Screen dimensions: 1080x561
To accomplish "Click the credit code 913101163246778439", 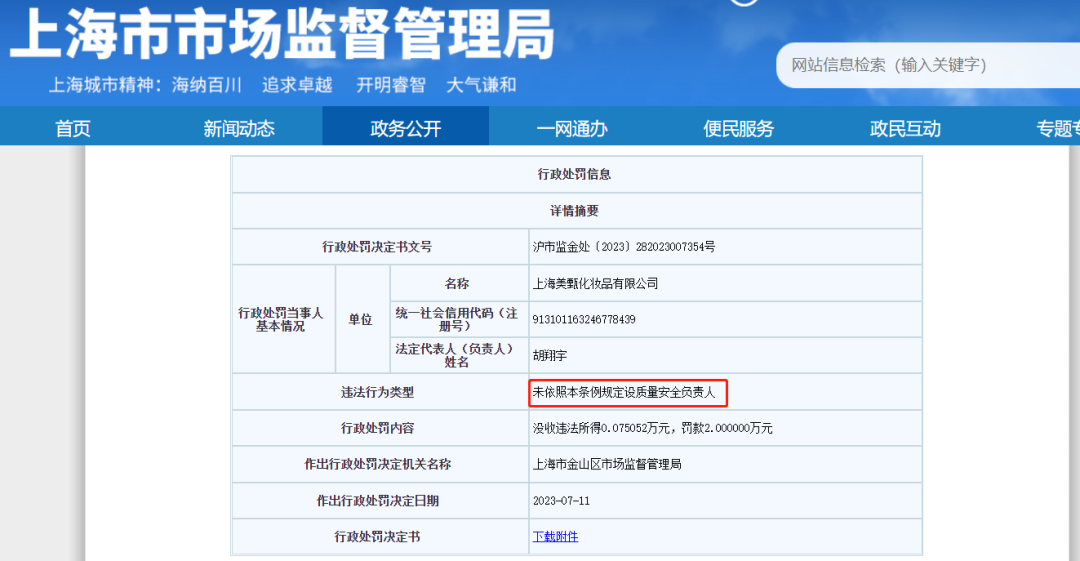I will coord(584,320).
